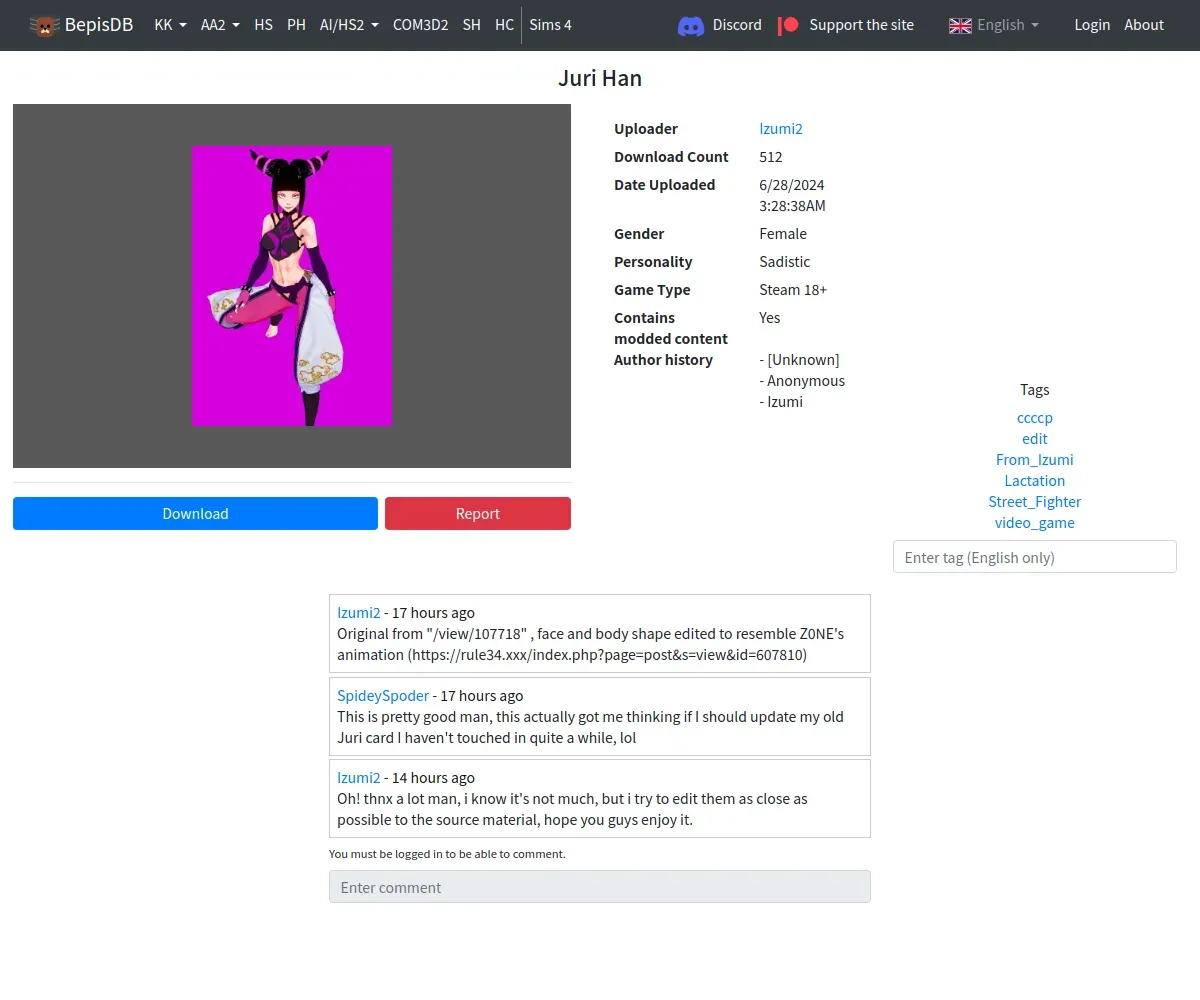The width and height of the screenshot is (1200, 1000).
Task: Click the 'You must be logged in' notice
Action: click(447, 854)
